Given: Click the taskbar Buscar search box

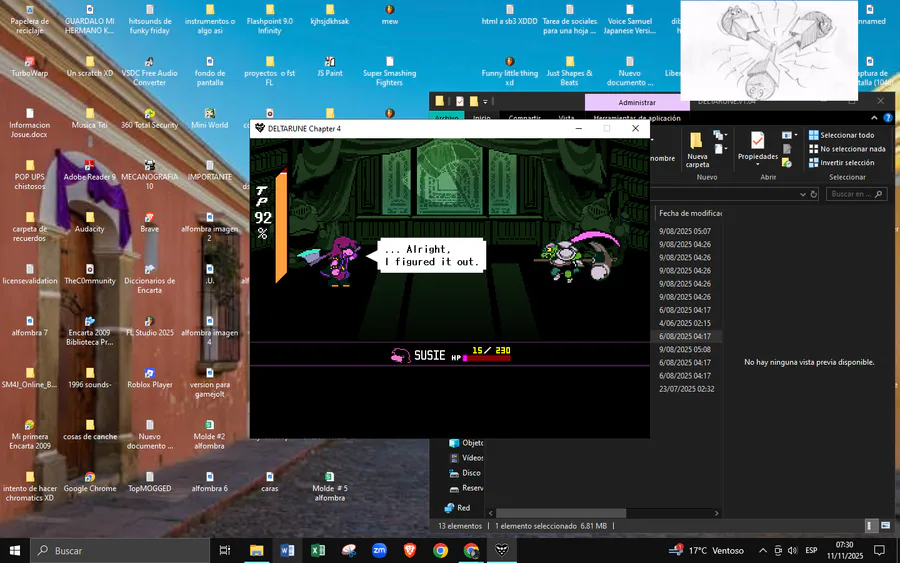Looking at the screenshot, I should pyautogui.click(x=120, y=550).
